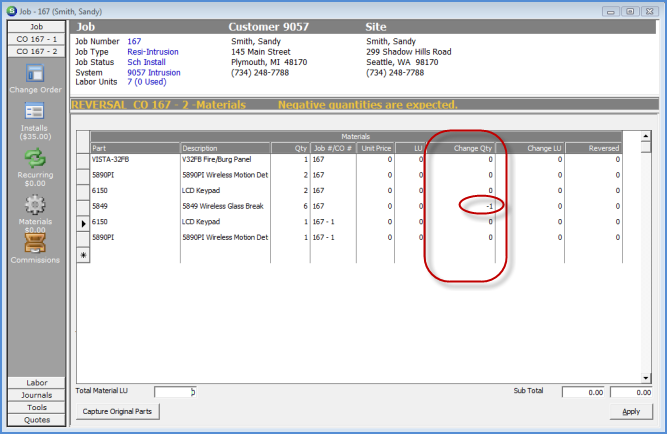Open the Installs sidebar icon

coord(34,112)
